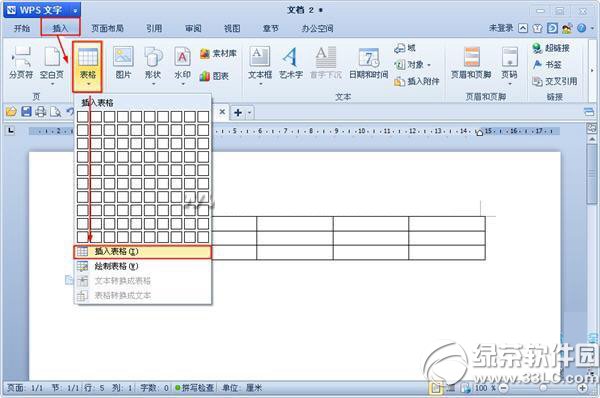The height and width of the screenshot is (398, 600).
Task: Insert Date and Time (日期和时间)
Action: tap(369, 62)
